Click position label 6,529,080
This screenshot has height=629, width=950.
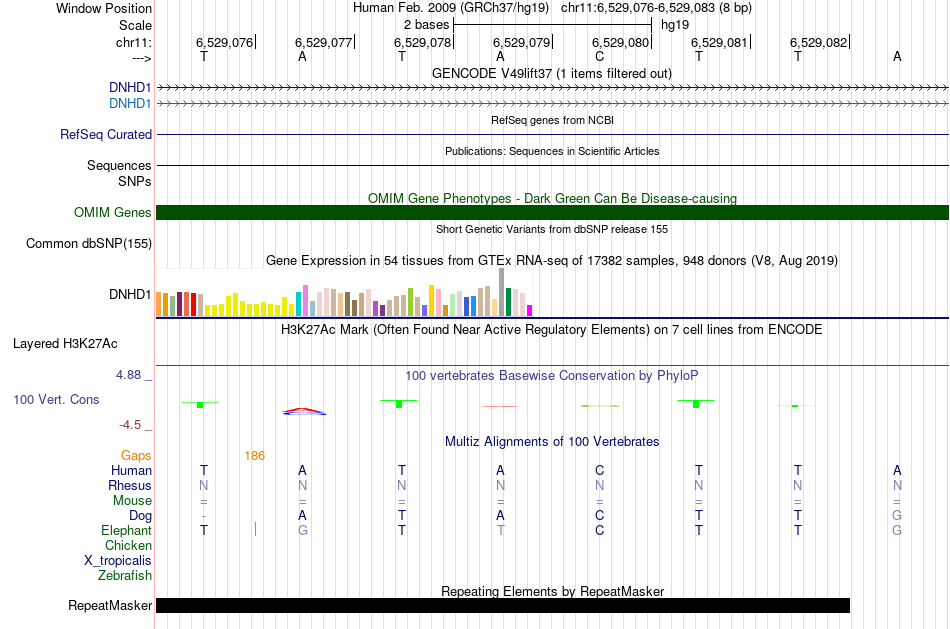pyautogui.click(x=620, y=42)
